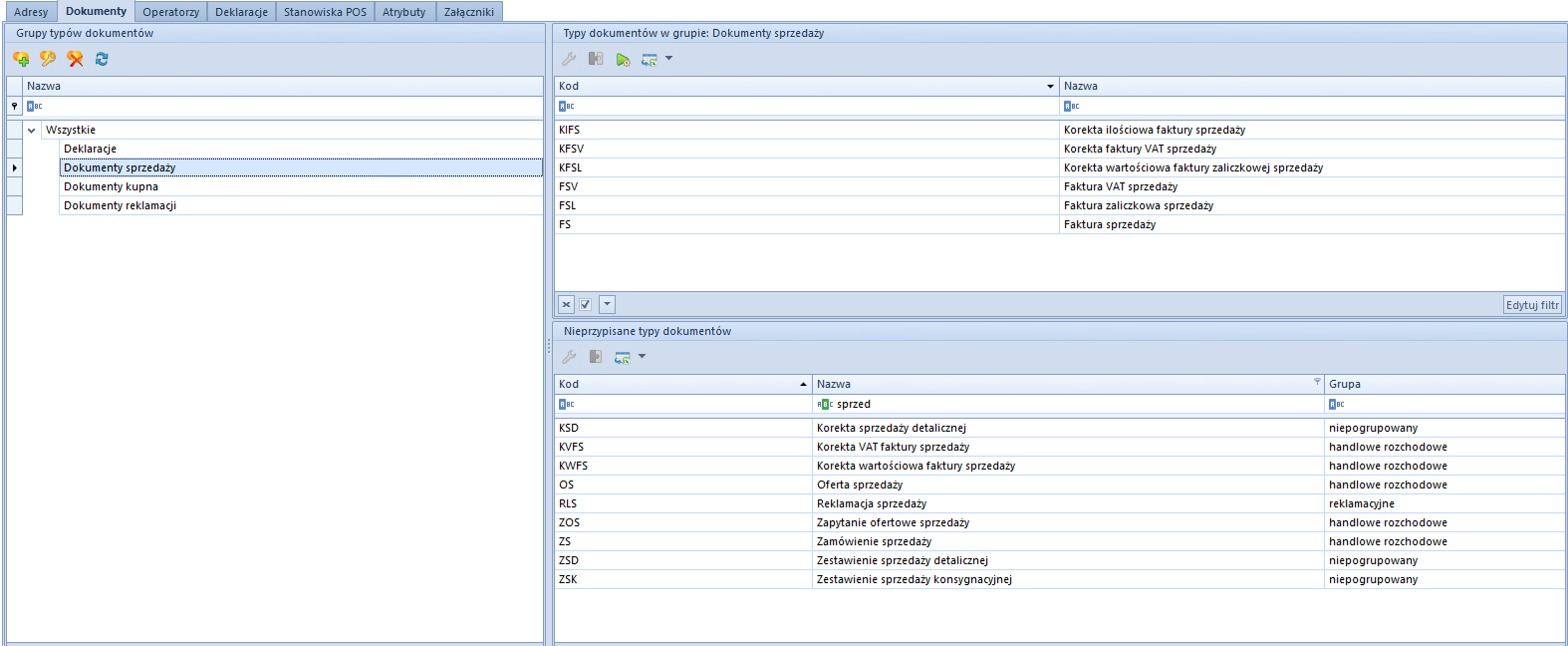Click the ABC filter condition icon under Nazwa in the left panel
The width and height of the screenshot is (1568, 646).
(x=35, y=106)
